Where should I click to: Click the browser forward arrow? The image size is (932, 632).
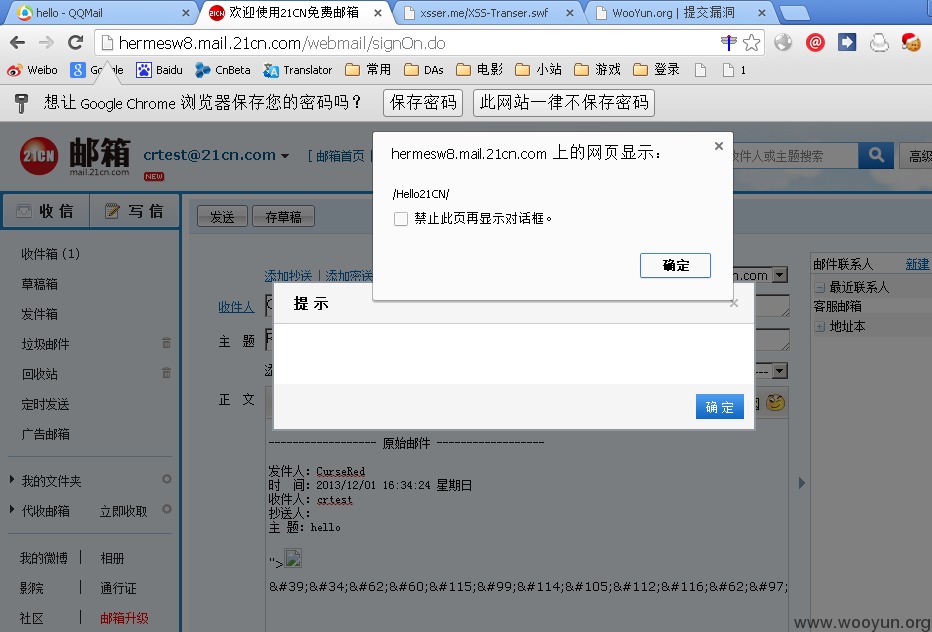pyautogui.click(x=46, y=42)
